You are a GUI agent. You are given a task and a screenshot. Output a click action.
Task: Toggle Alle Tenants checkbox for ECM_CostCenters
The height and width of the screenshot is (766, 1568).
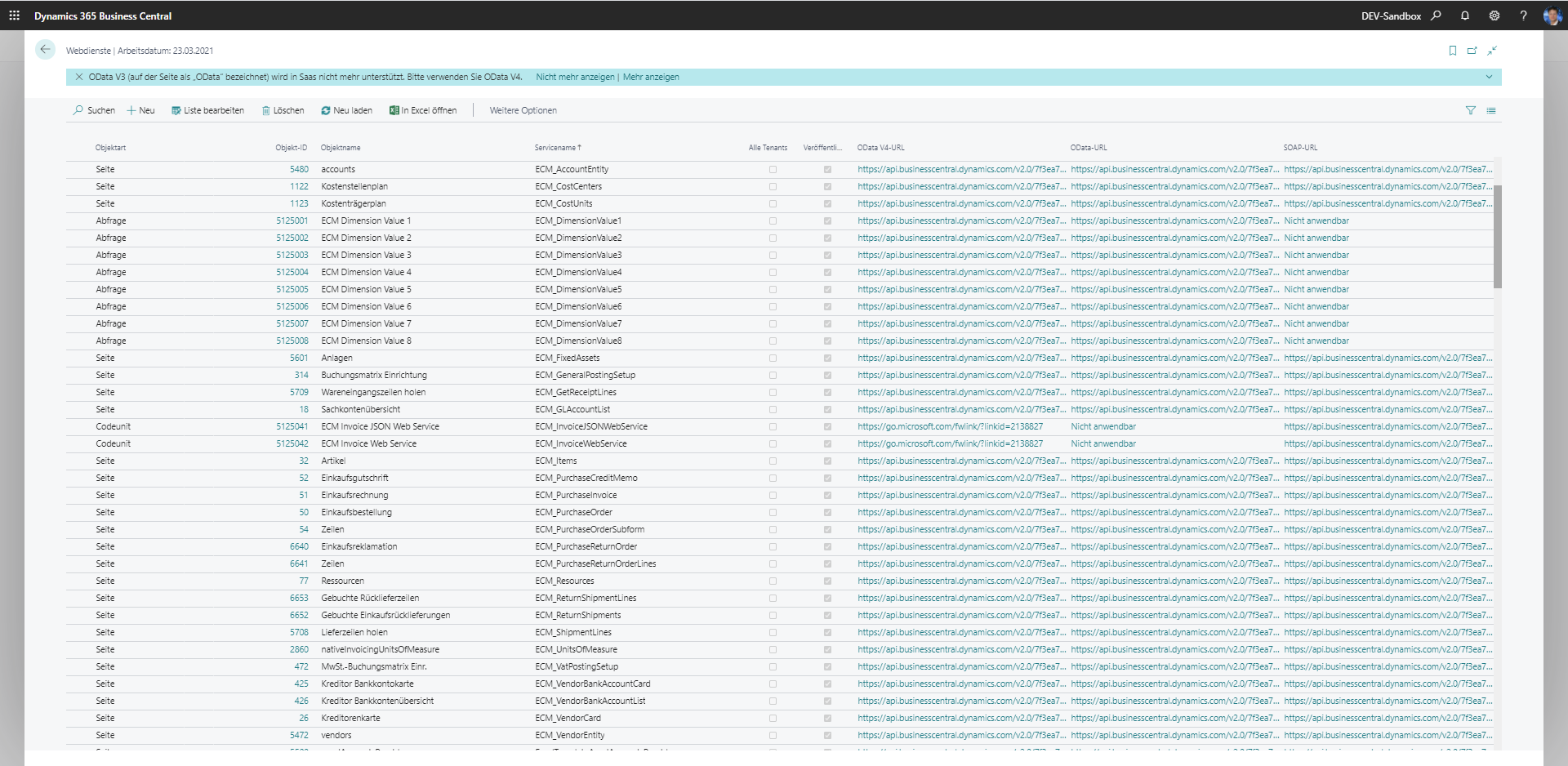[x=773, y=187]
